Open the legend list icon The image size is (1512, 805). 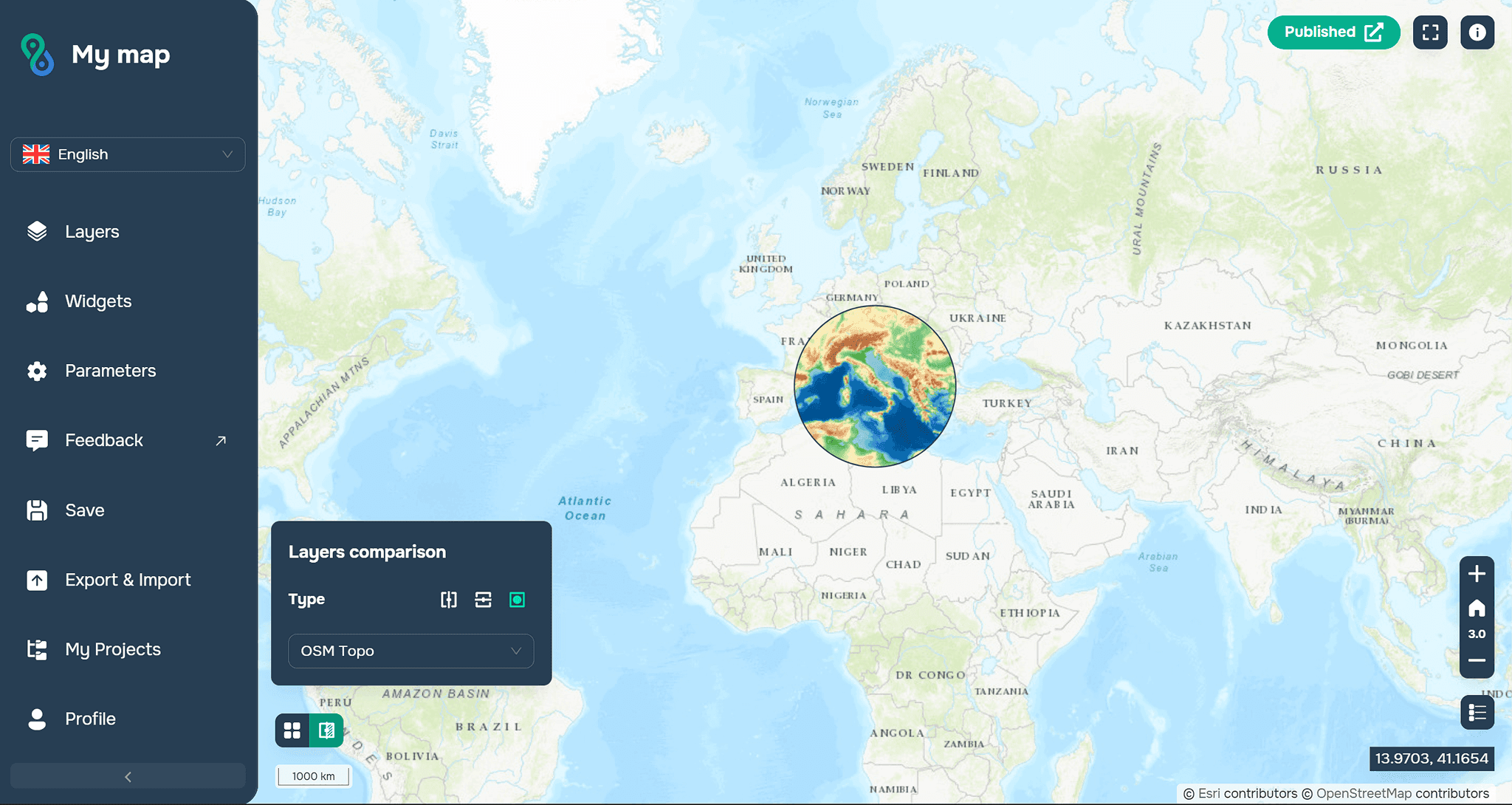click(1477, 713)
